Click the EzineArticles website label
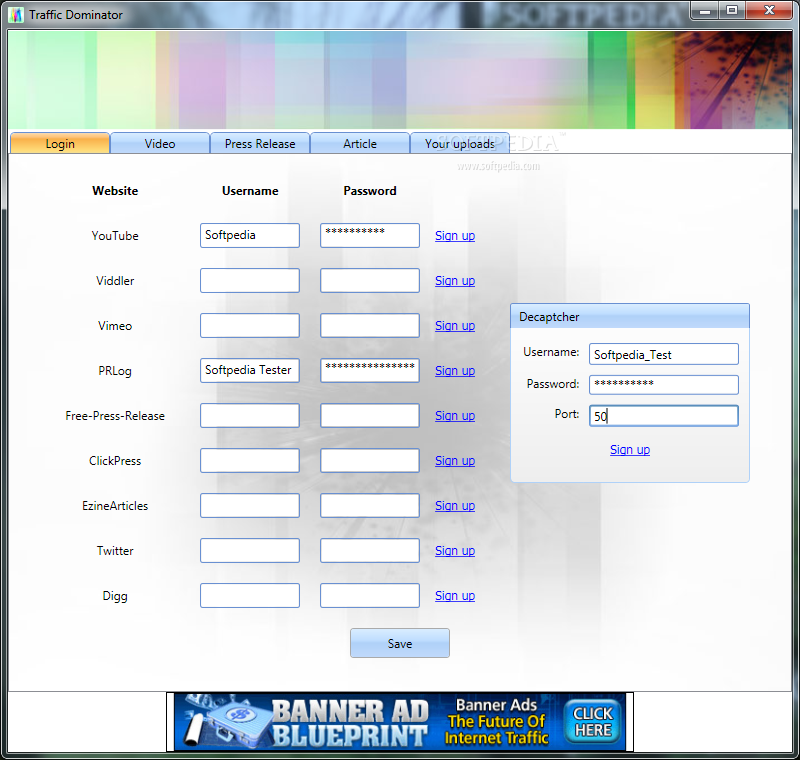 [115, 505]
